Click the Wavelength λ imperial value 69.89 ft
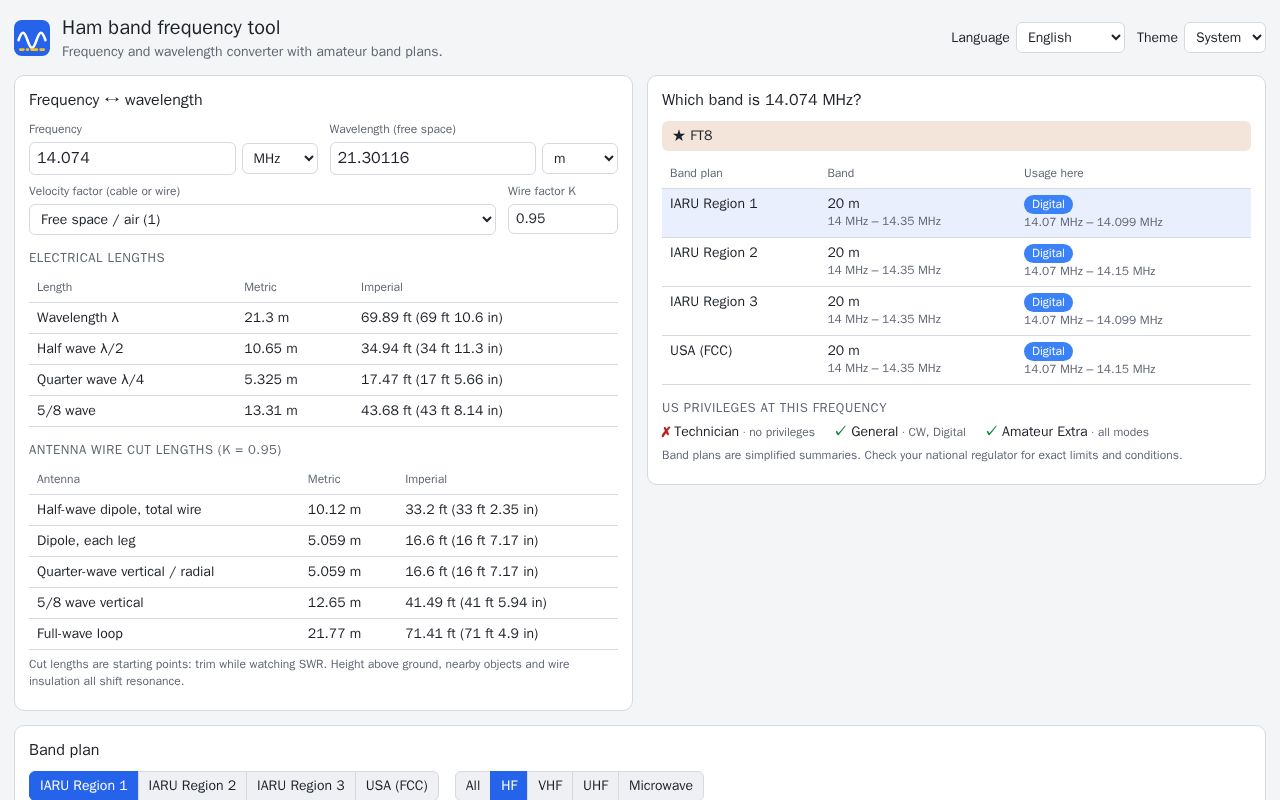This screenshot has width=1280, height=800. (x=432, y=318)
